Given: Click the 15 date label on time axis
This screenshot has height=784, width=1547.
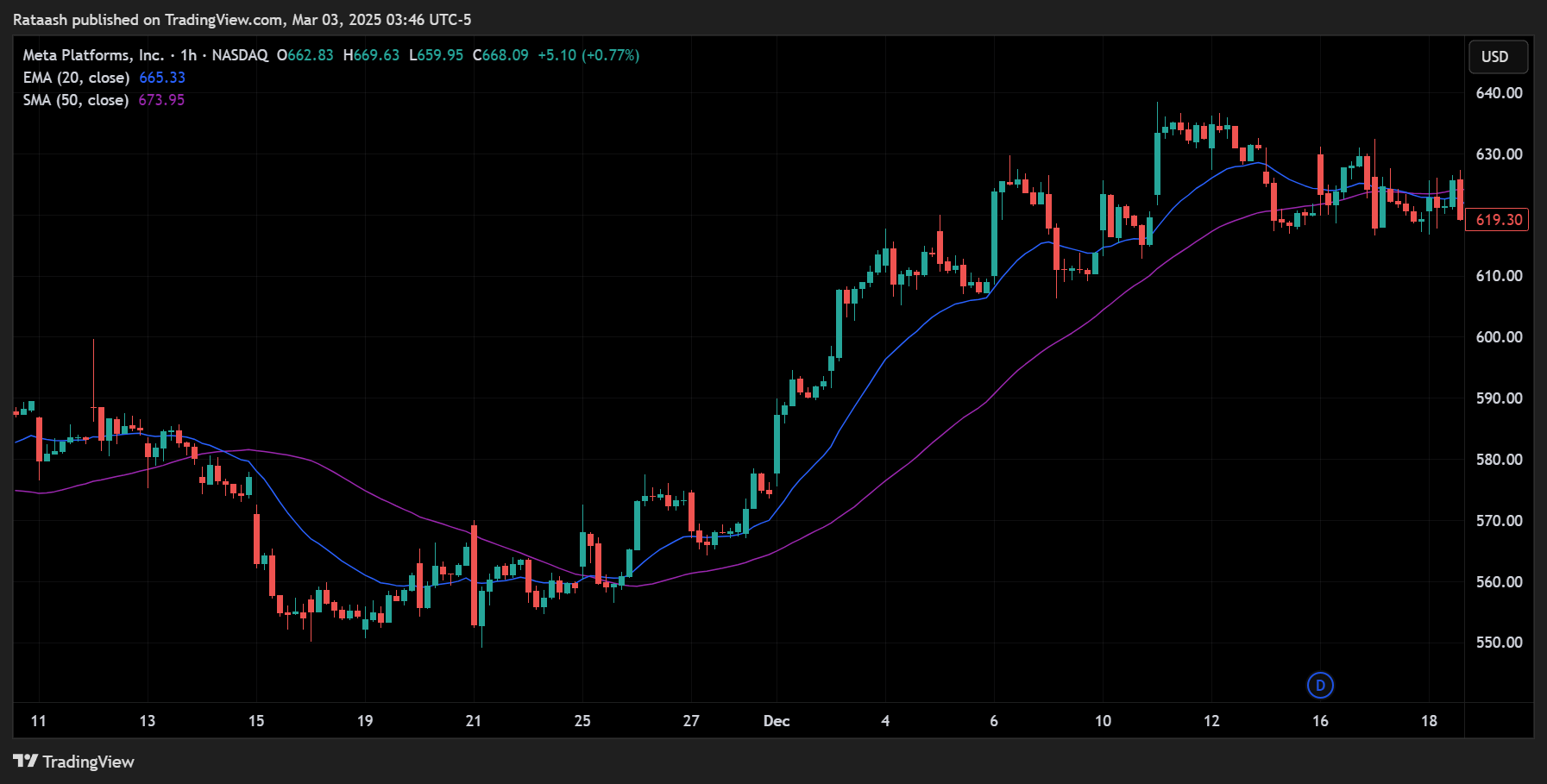Looking at the screenshot, I should 256,721.
